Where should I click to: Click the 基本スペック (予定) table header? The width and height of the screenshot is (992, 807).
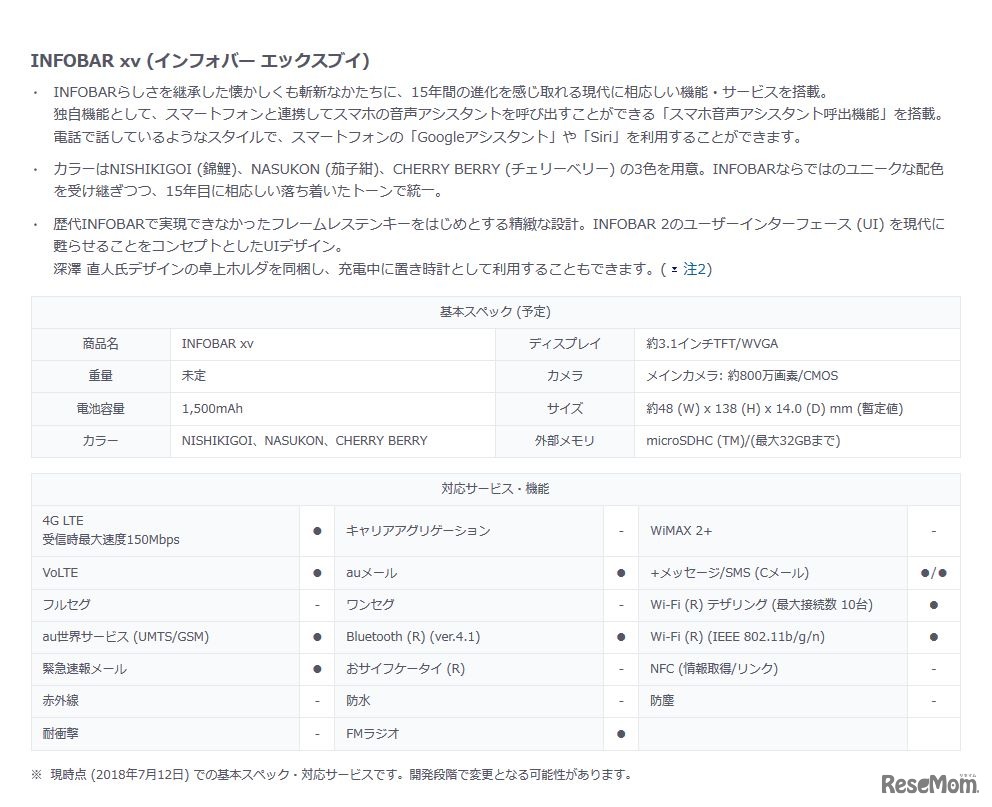pyautogui.click(x=495, y=312)
